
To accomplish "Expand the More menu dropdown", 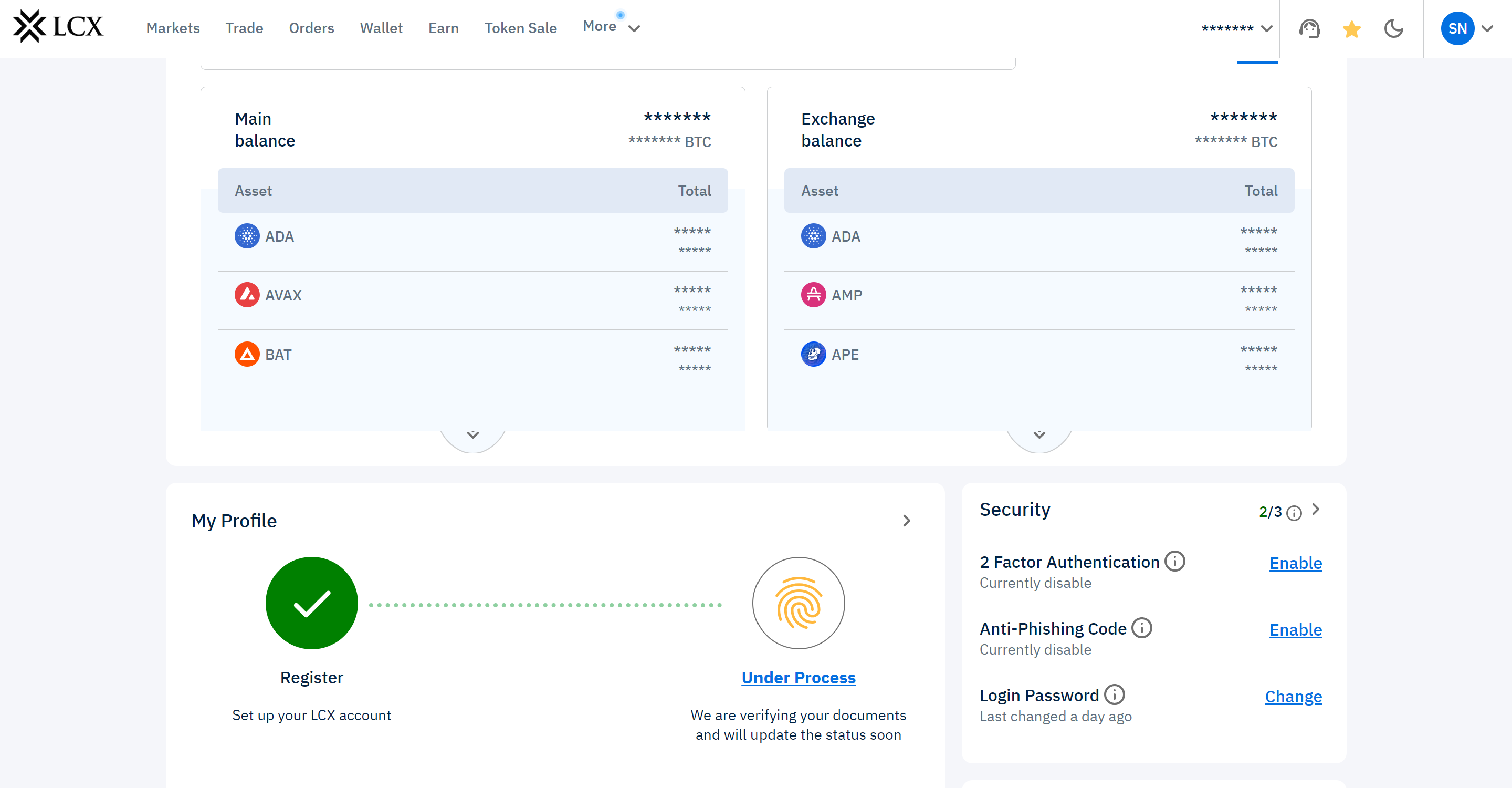I will [611, 27].
